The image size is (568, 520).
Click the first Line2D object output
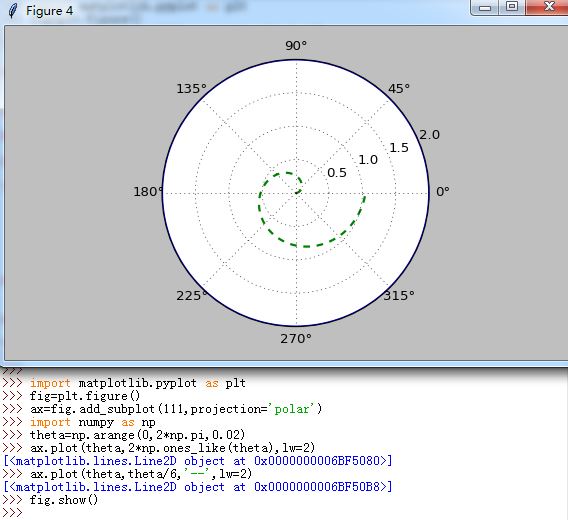pos(198,461)
